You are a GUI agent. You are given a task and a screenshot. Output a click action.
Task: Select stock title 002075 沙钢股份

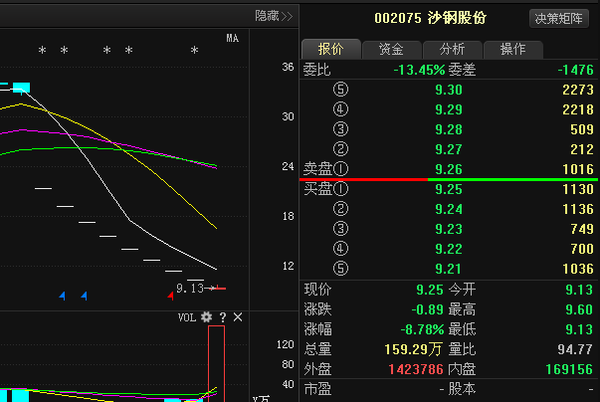tap(430, 18)
